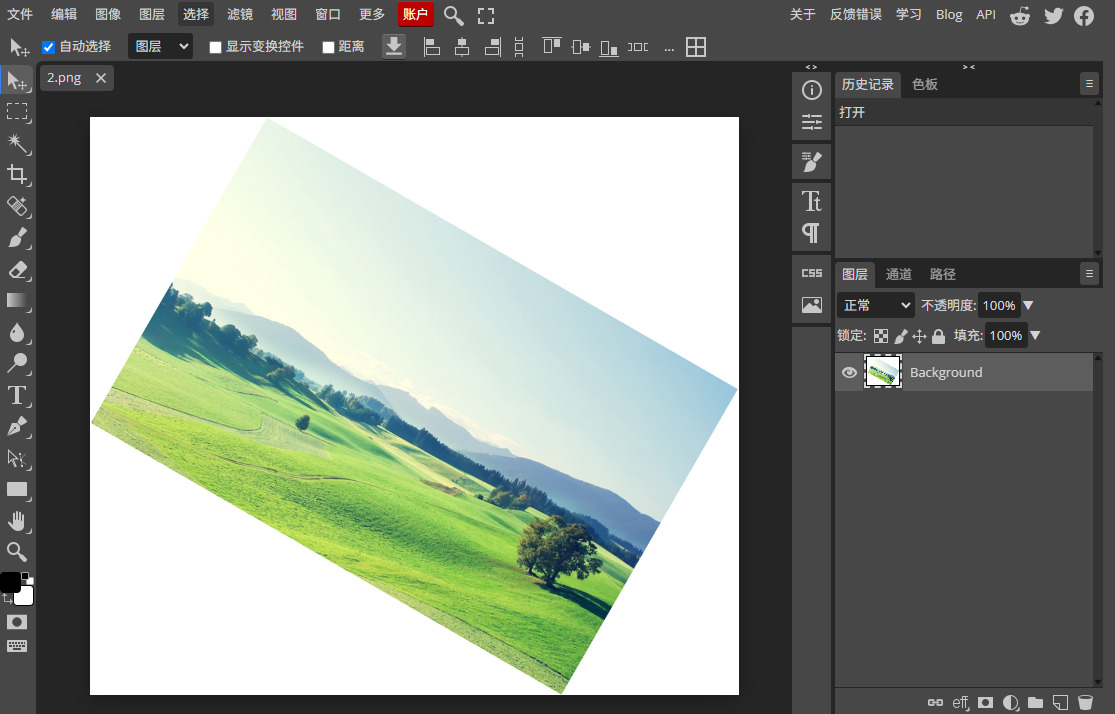Click the white background color swatch

click(x=25, y=596)
